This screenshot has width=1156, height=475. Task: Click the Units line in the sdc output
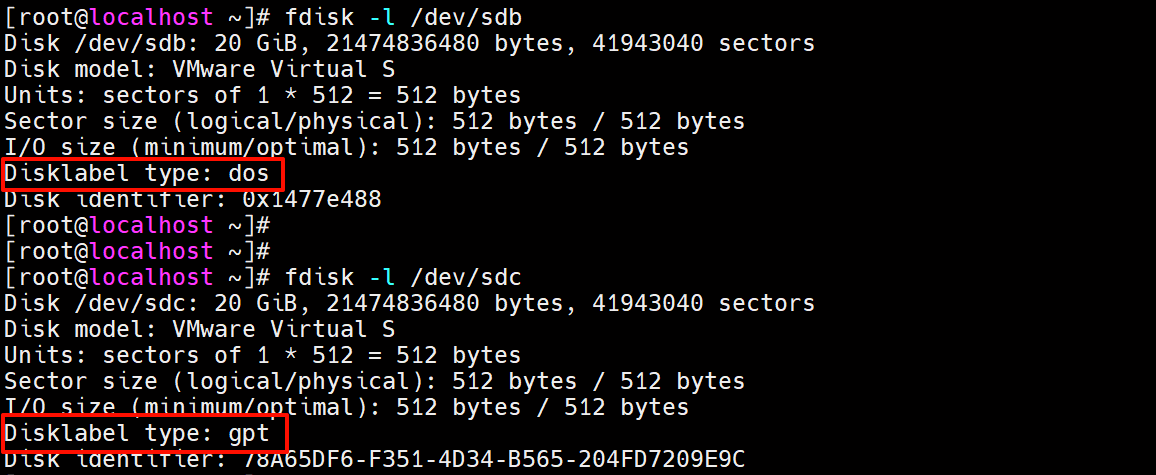click(x=262, y=355)
